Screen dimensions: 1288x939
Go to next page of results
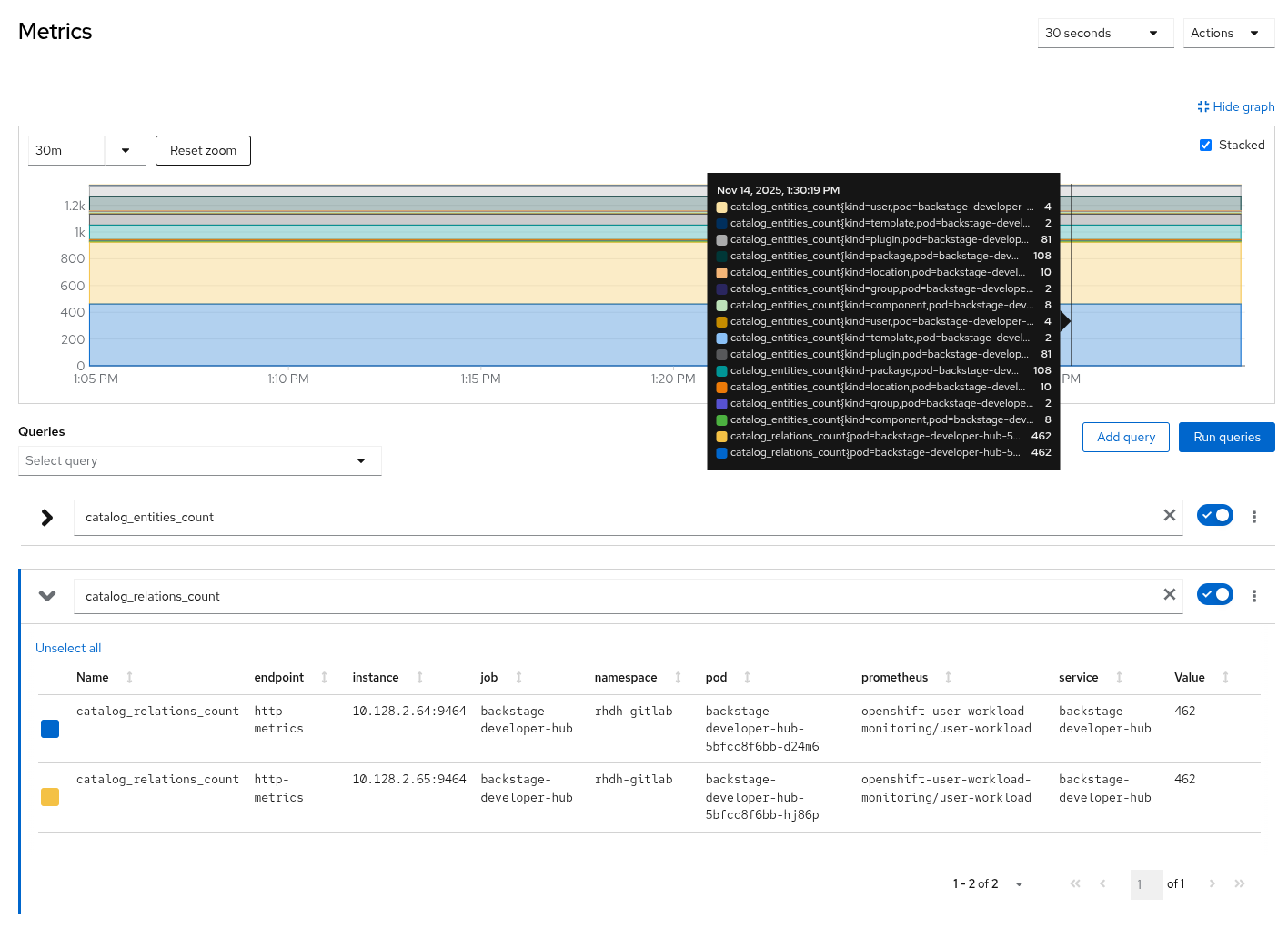pos(1213,883)
